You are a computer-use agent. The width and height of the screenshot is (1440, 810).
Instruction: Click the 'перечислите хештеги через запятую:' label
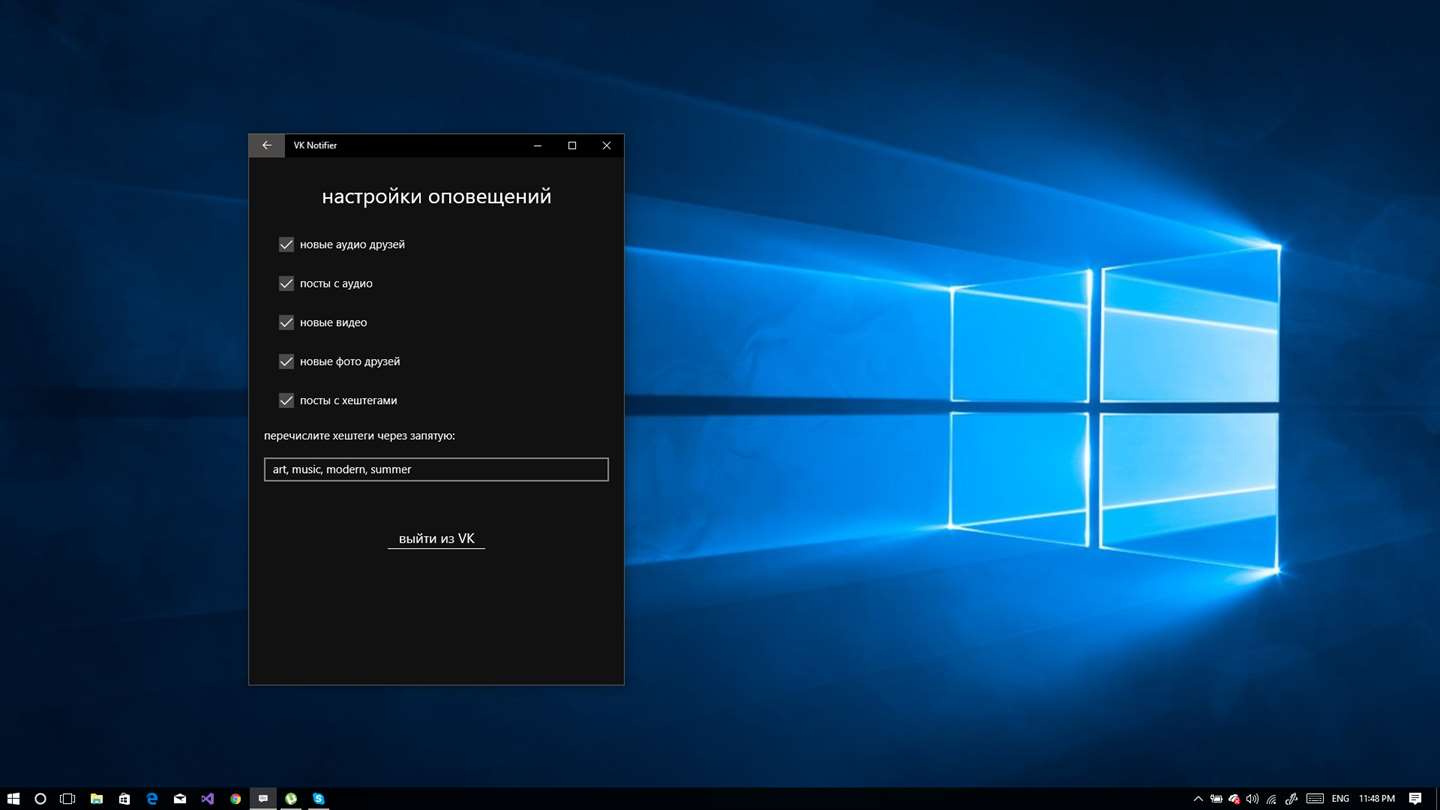[360, 436]
